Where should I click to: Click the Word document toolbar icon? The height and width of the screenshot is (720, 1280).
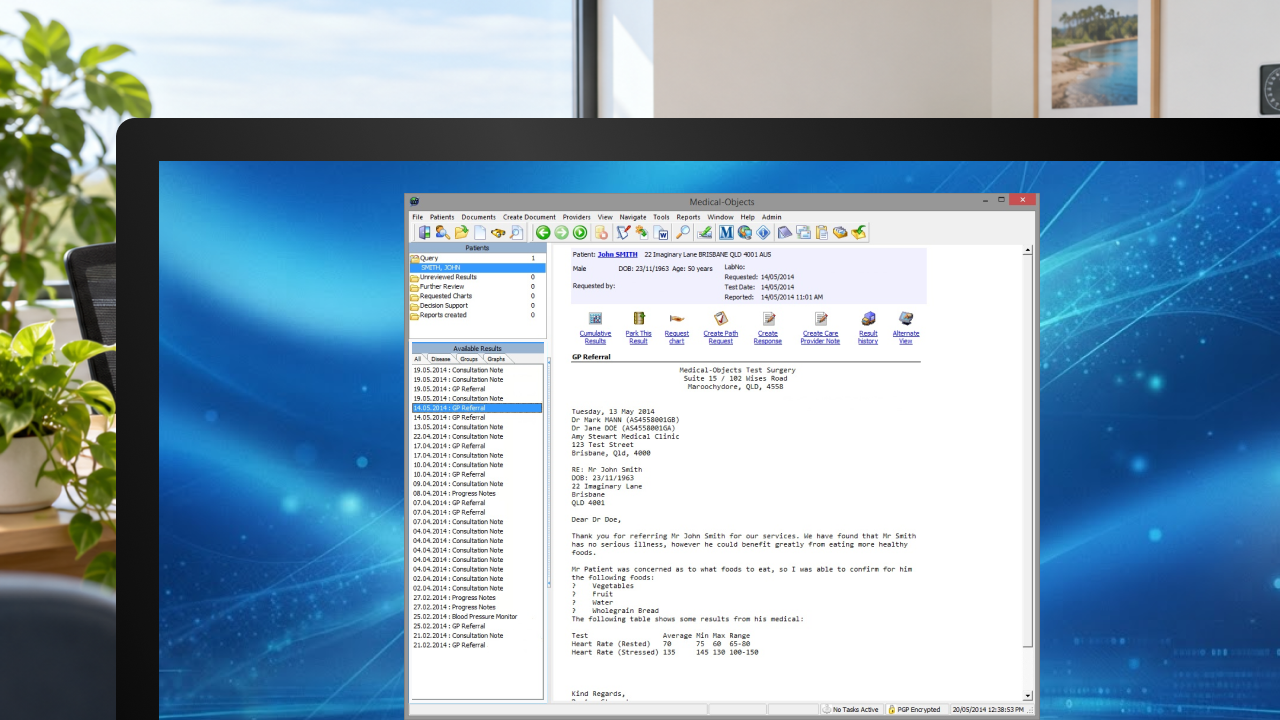coord(661,233)
